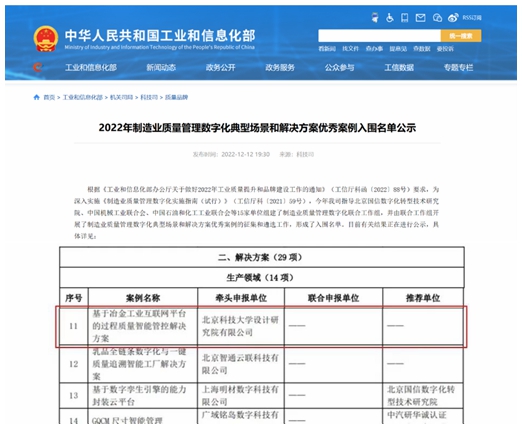
Task: Click the 牵头申报单位 column header
Action: [x=241, y=298]
